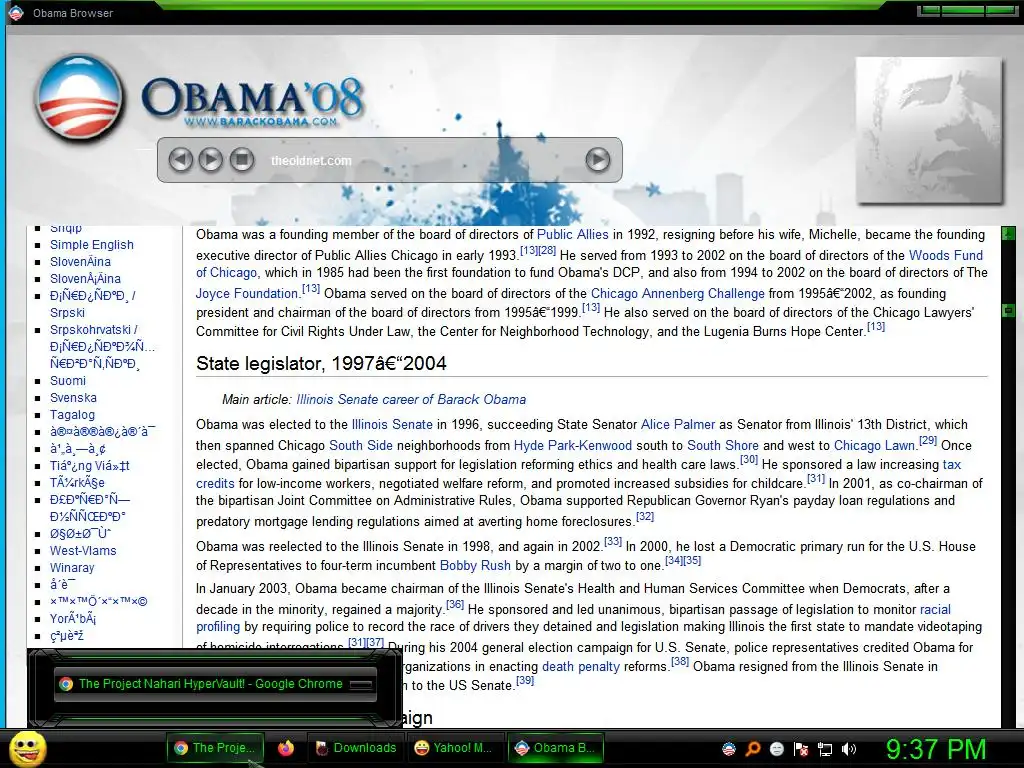Open the Public Allies link
This screenshot has height=768, width=1024.
click(572, 234)
